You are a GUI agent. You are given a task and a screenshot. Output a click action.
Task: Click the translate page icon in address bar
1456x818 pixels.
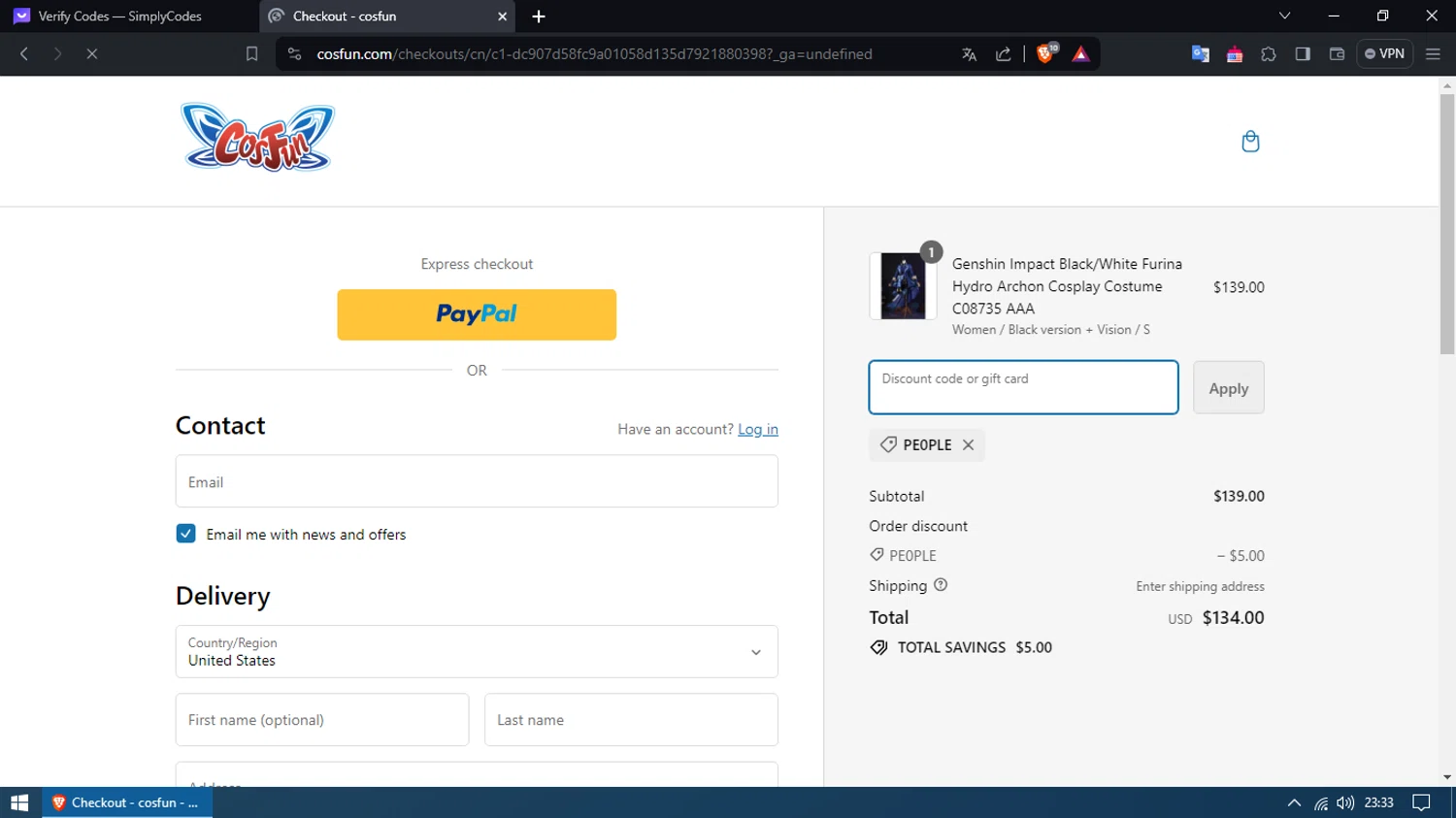[x=969, y=54]
